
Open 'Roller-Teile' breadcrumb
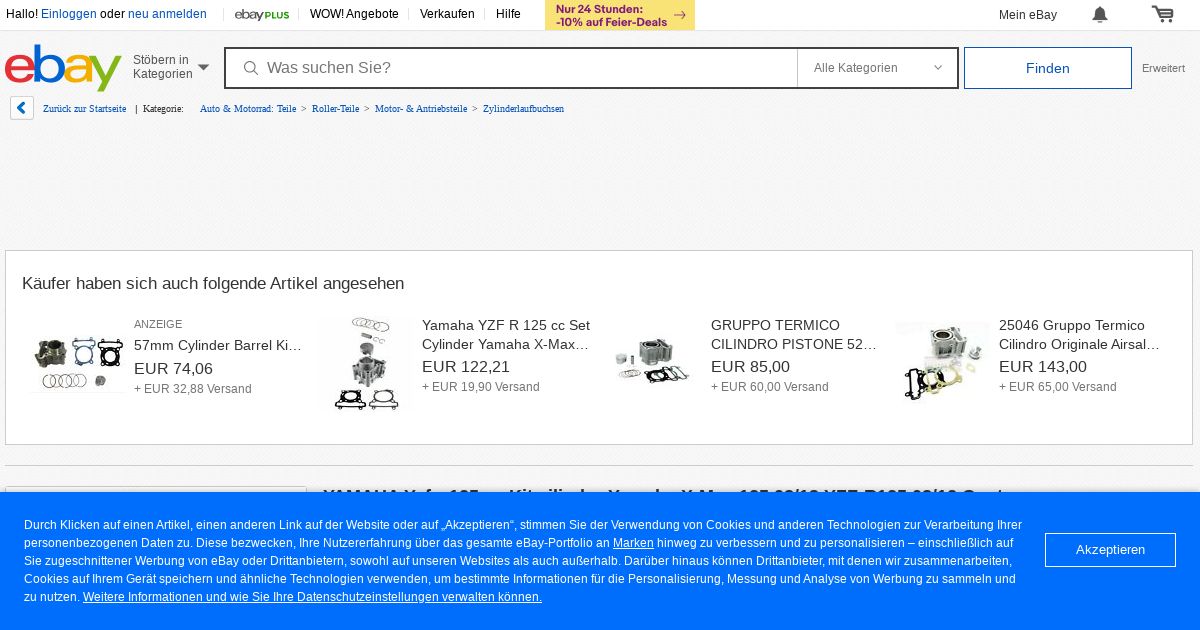click(x=335, y=108)
